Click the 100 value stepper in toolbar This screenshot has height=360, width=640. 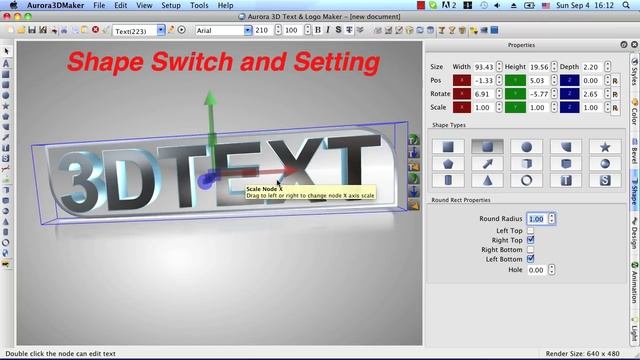tap(308, 30)
